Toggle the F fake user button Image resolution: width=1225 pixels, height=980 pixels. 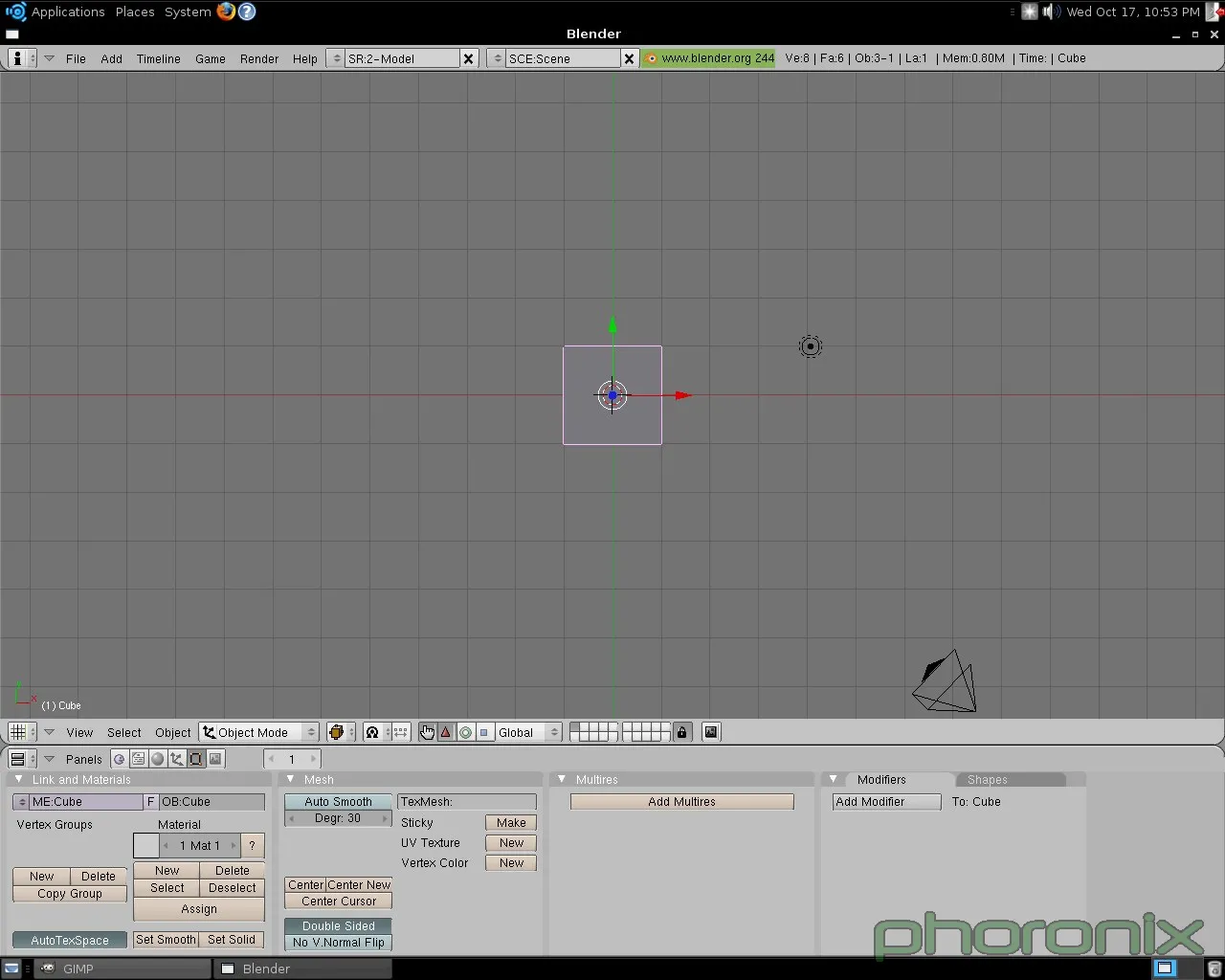click(x=150, y=802)
